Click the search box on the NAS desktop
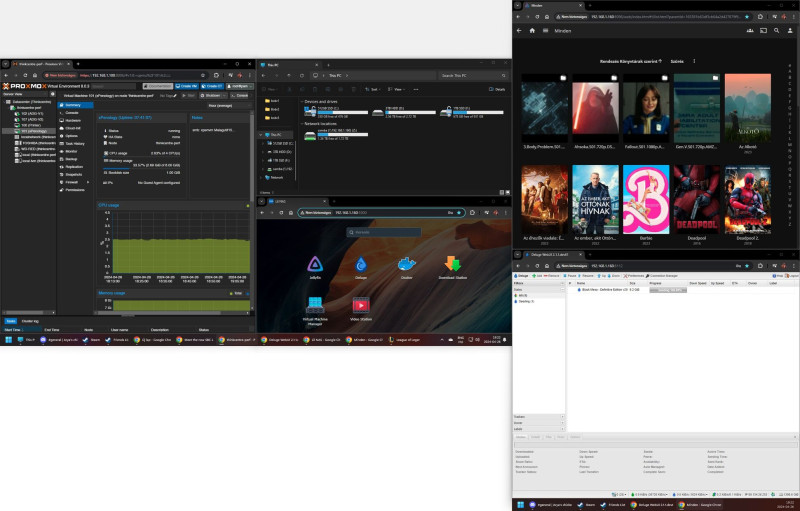The image size is (800, 511). tap(384, 232)
